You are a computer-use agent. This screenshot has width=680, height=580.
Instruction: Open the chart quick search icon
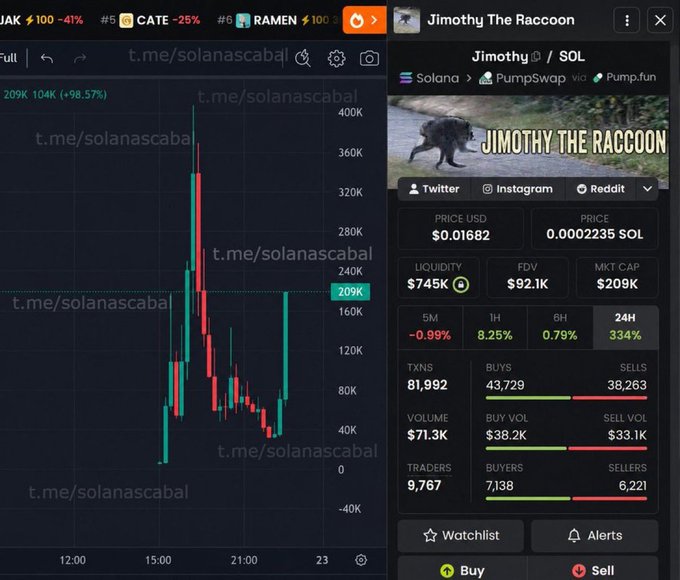pyautogui.click(x=303, y=58)
